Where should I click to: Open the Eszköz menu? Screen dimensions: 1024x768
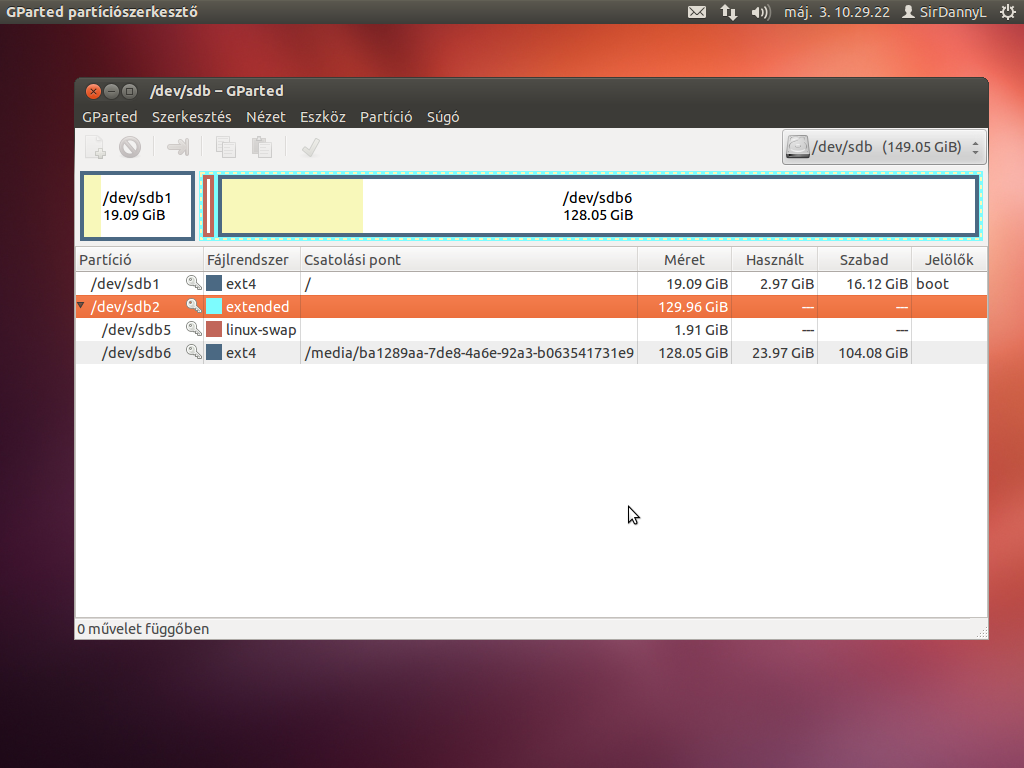(x=323, y=117)
